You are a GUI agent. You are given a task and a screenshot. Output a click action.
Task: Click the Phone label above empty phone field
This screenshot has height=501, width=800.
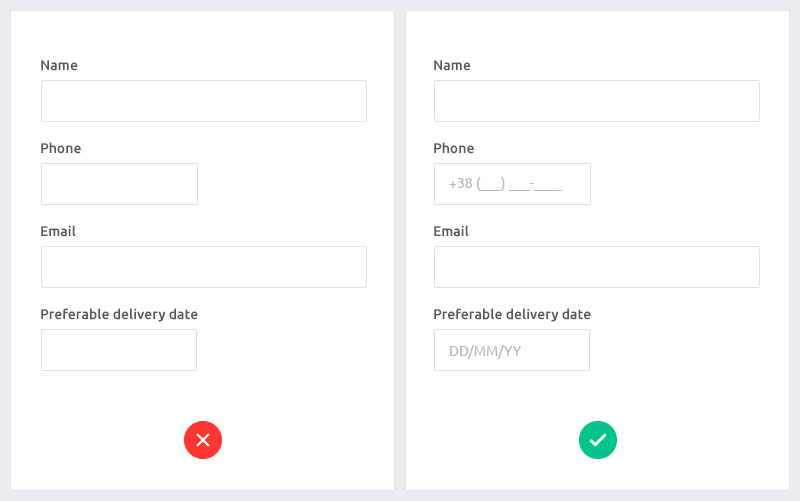(x=61, y=148)
